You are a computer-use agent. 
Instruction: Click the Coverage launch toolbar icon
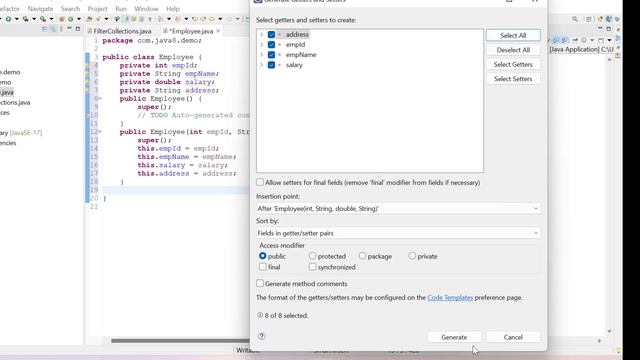(25, 19)
